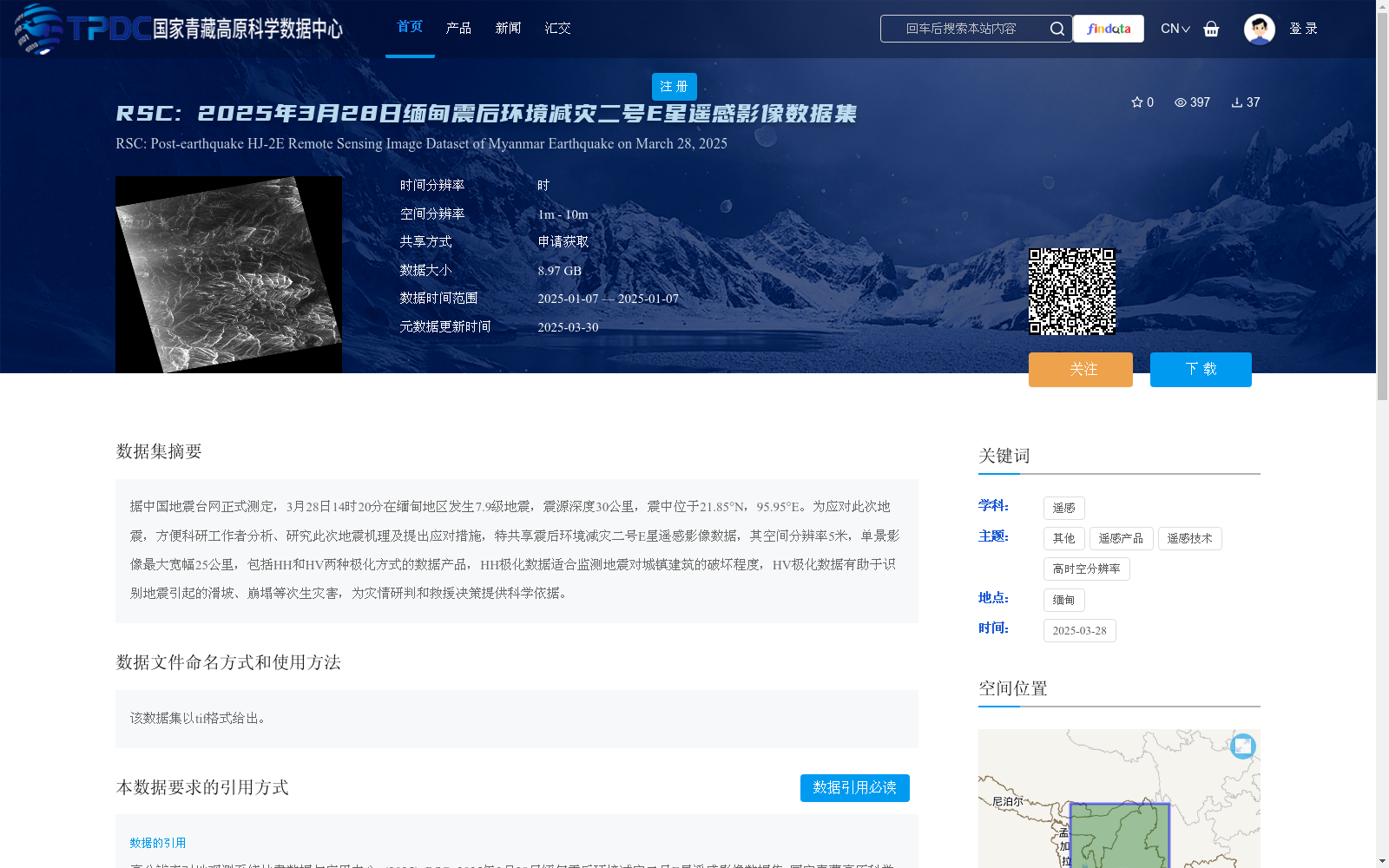The height and width of the screenshot is (868, 1389).
Task: Click the star favorites count icon
Action: pos(1137,102)
